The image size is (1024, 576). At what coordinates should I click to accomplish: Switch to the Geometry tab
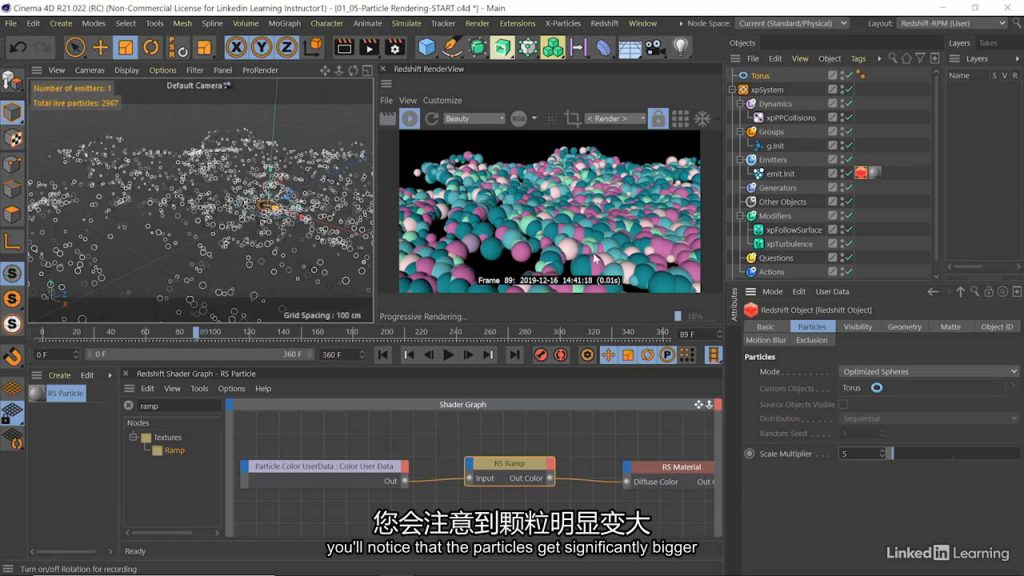(904, 327)
